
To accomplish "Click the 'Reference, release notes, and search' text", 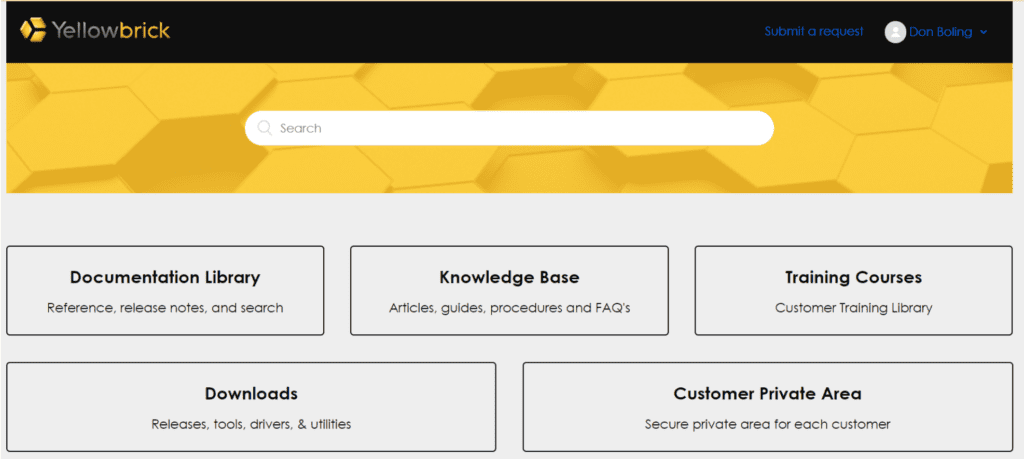I will point(165,308).
